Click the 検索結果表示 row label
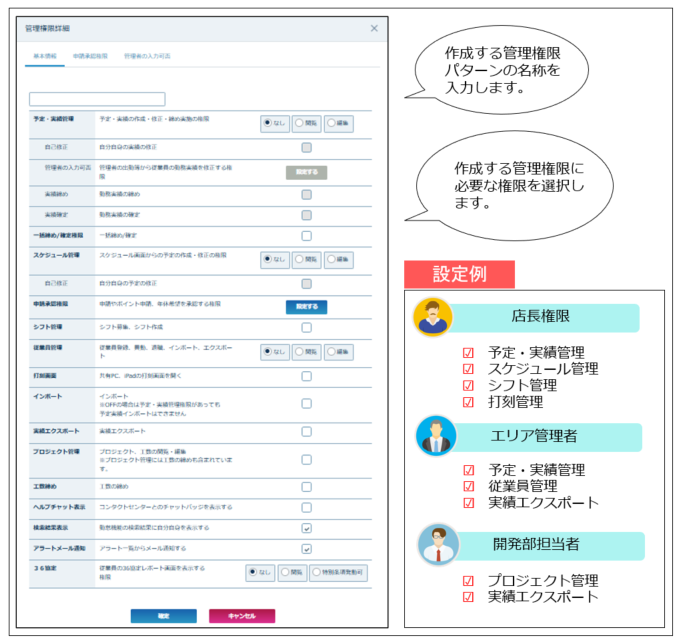The height and width of the screenshot is (640, 678). click(x=51, y=528)
